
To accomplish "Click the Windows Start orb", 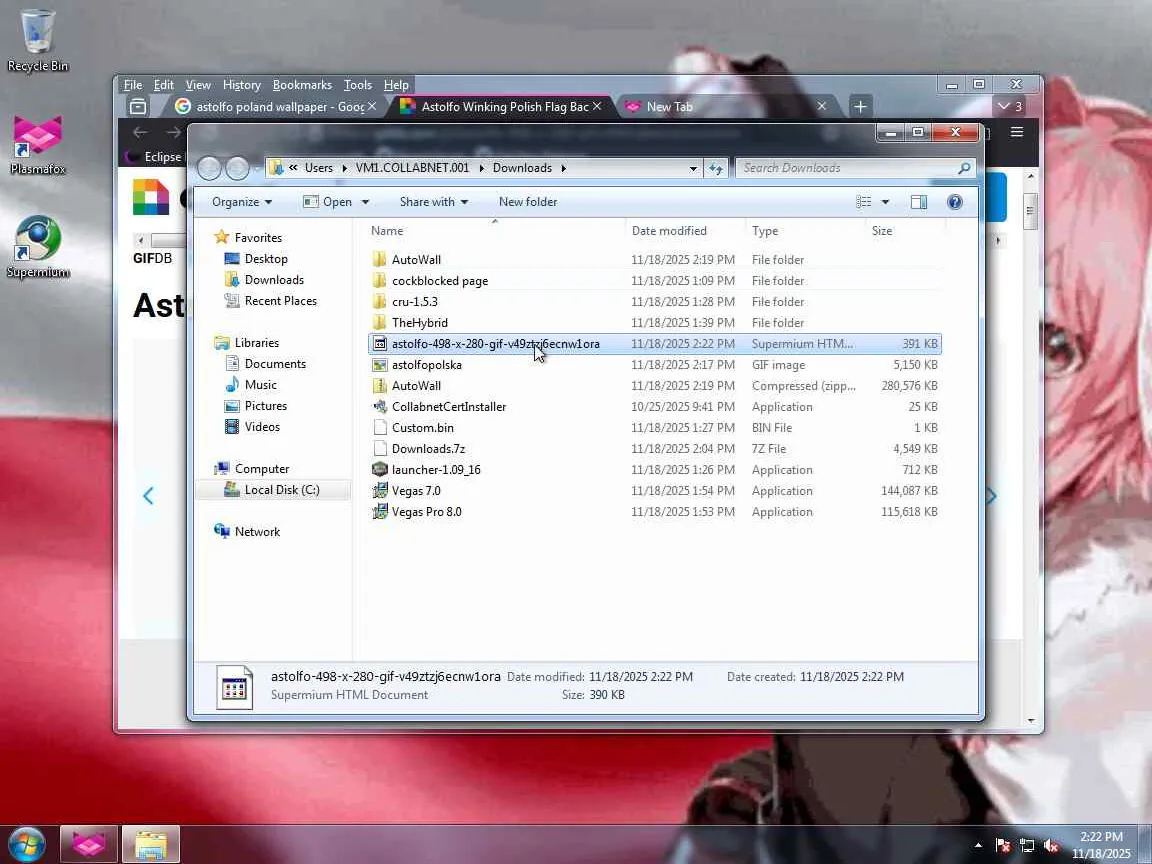I will [27, 845].
